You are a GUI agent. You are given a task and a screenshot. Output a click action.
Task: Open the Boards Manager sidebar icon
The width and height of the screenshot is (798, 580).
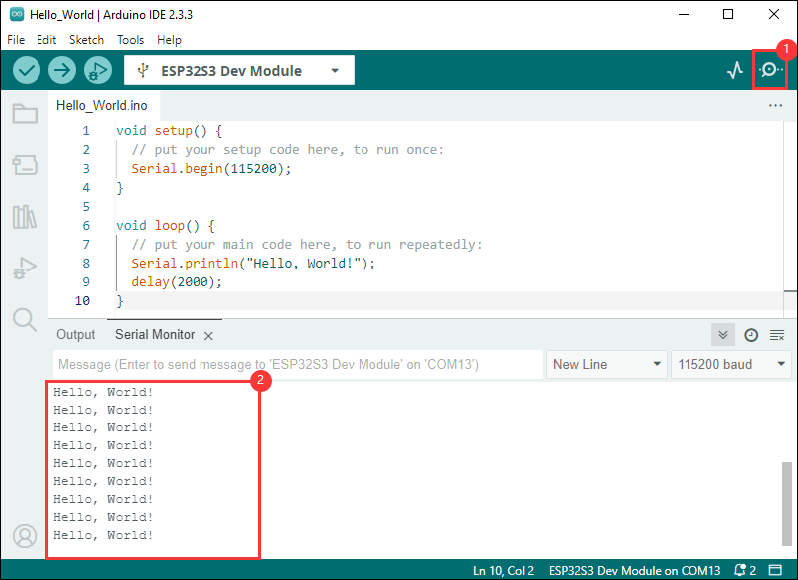[x=25, y=165]
